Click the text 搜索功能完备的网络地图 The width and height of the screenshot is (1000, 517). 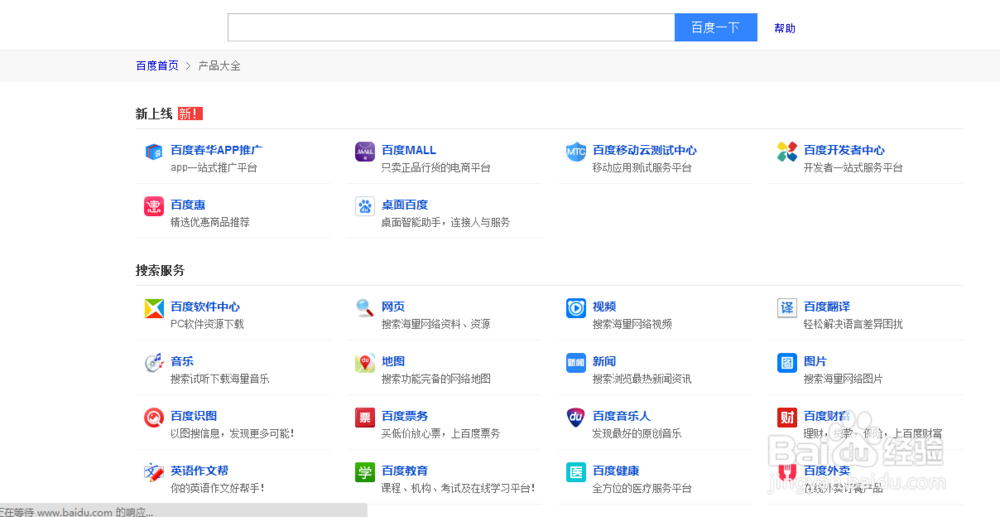pos(436,379)
